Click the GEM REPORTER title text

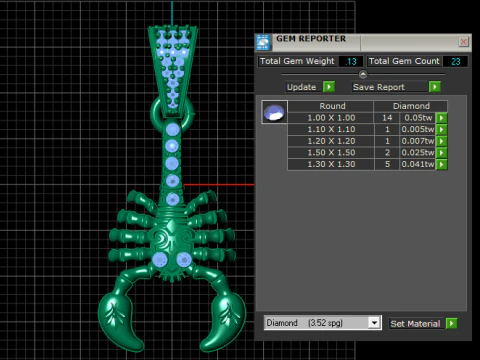pos(311,39)
